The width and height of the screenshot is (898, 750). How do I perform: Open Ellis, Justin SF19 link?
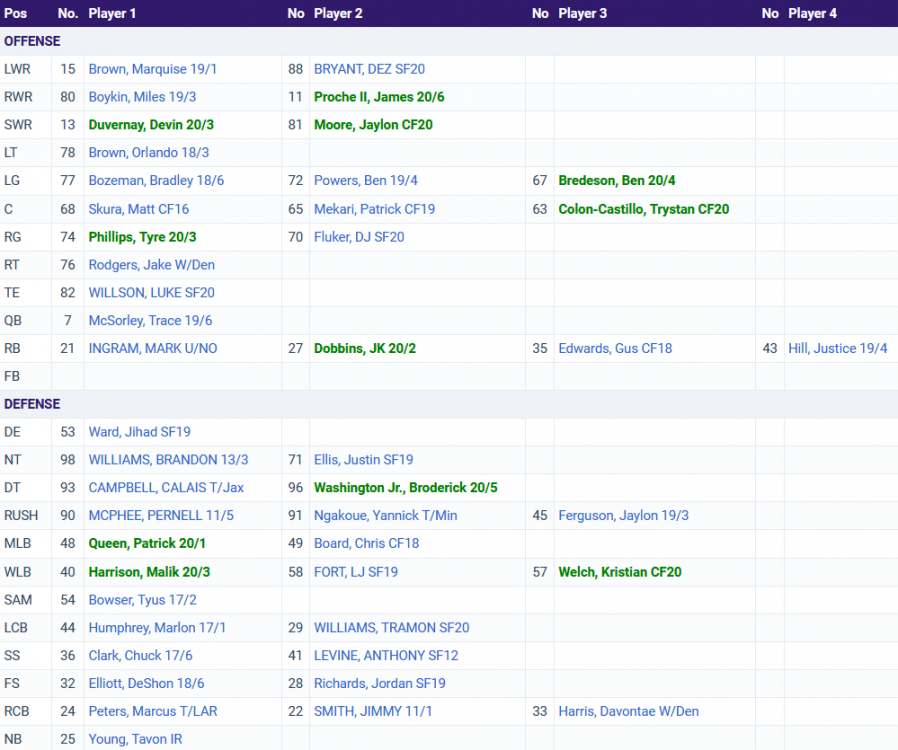pyautogui.click(x=364, y=460)
